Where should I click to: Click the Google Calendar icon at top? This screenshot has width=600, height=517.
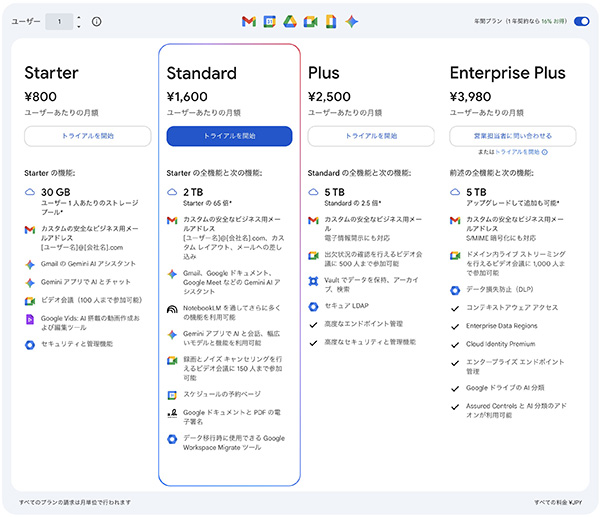coord(269,21)
